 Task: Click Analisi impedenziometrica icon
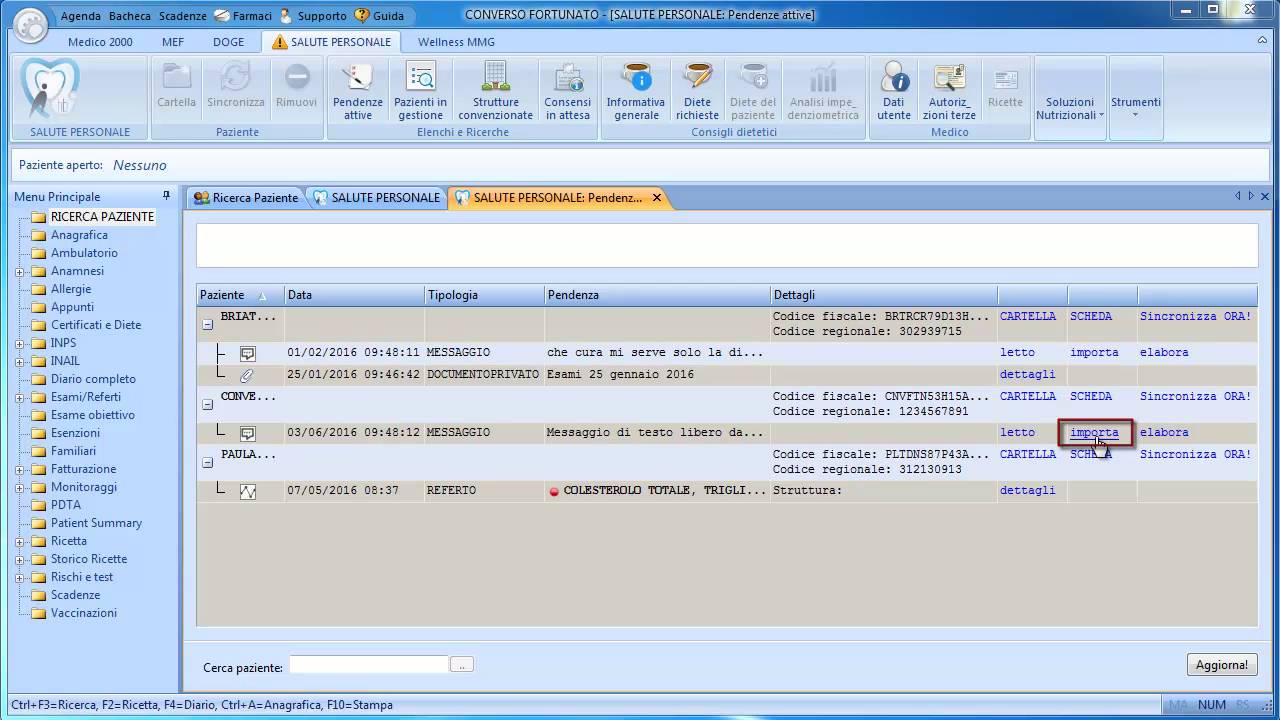(823, 92)
